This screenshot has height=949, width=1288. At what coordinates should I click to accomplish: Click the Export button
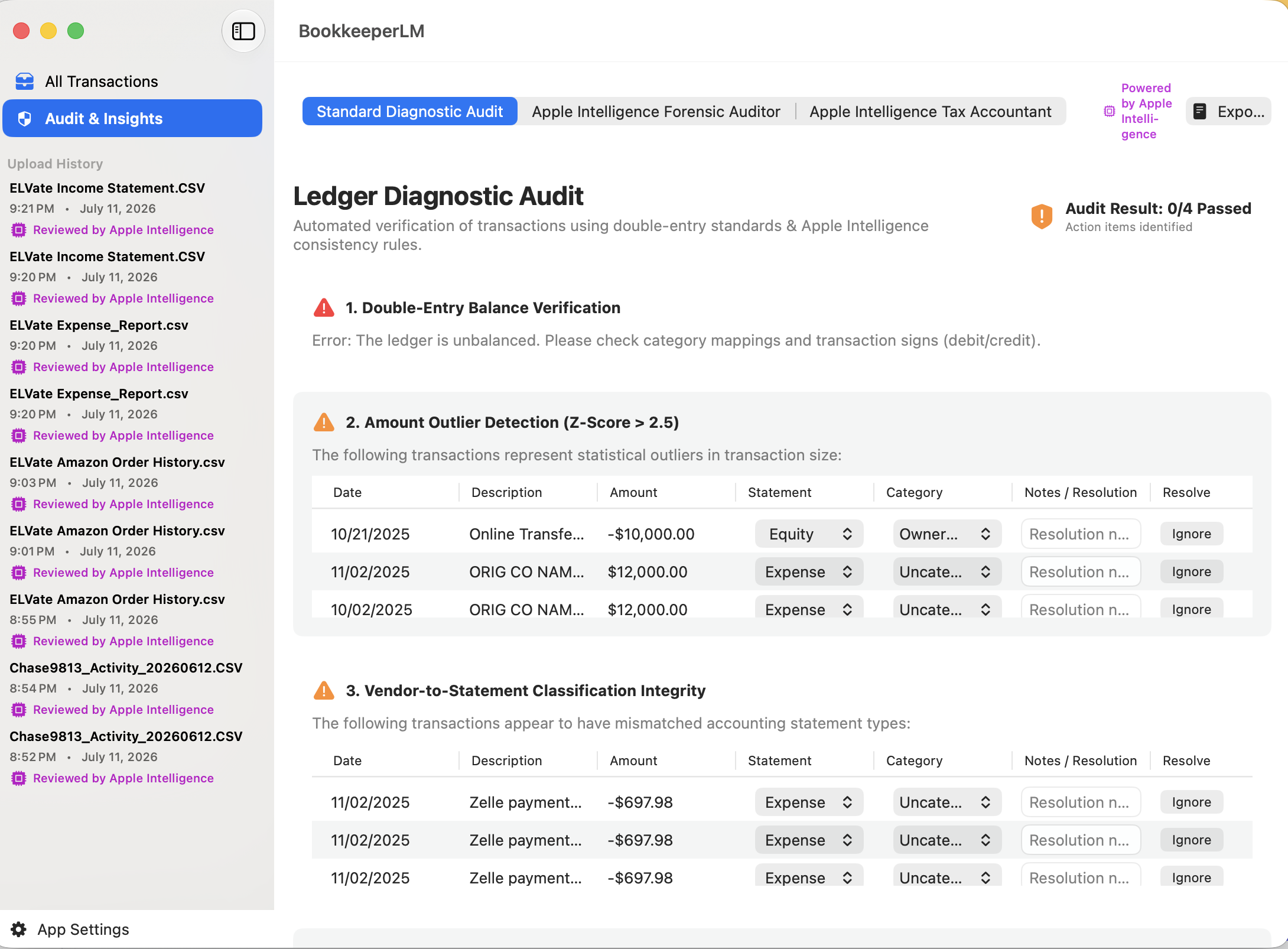tap(1228, 111)
